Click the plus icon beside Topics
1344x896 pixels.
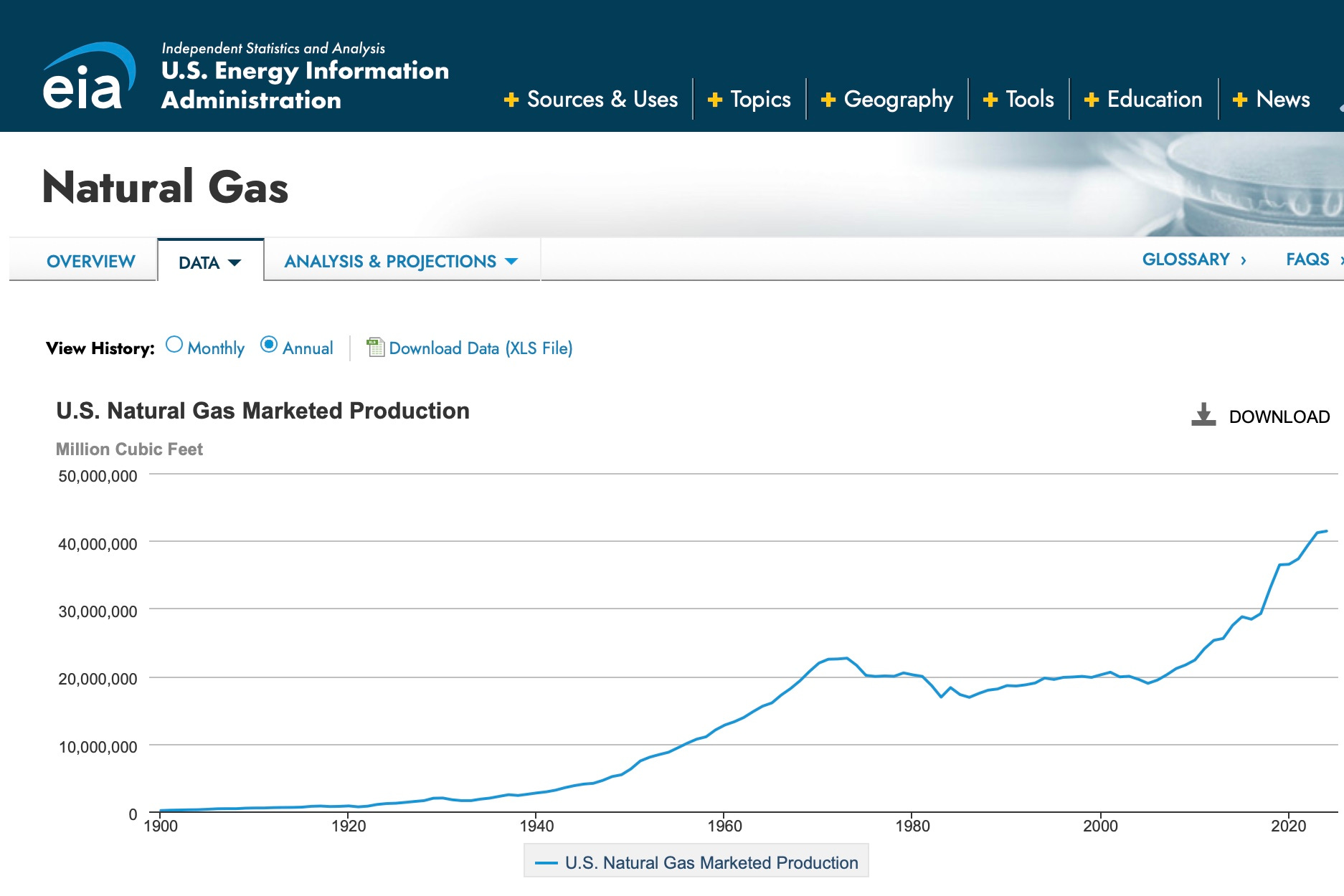pos(714,100)
